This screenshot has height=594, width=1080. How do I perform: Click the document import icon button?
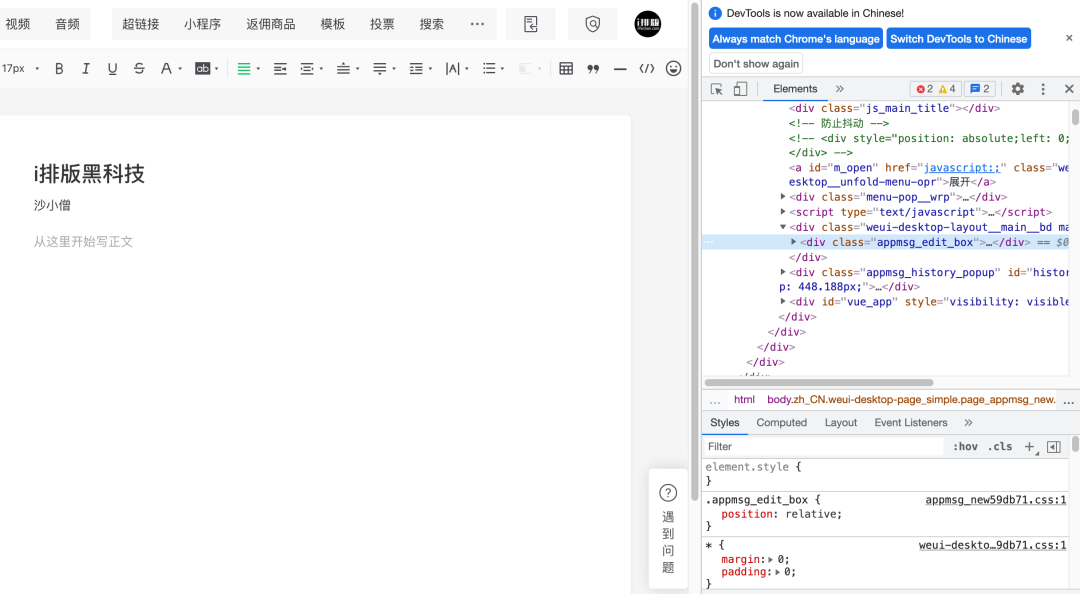(x=530, y=24)
